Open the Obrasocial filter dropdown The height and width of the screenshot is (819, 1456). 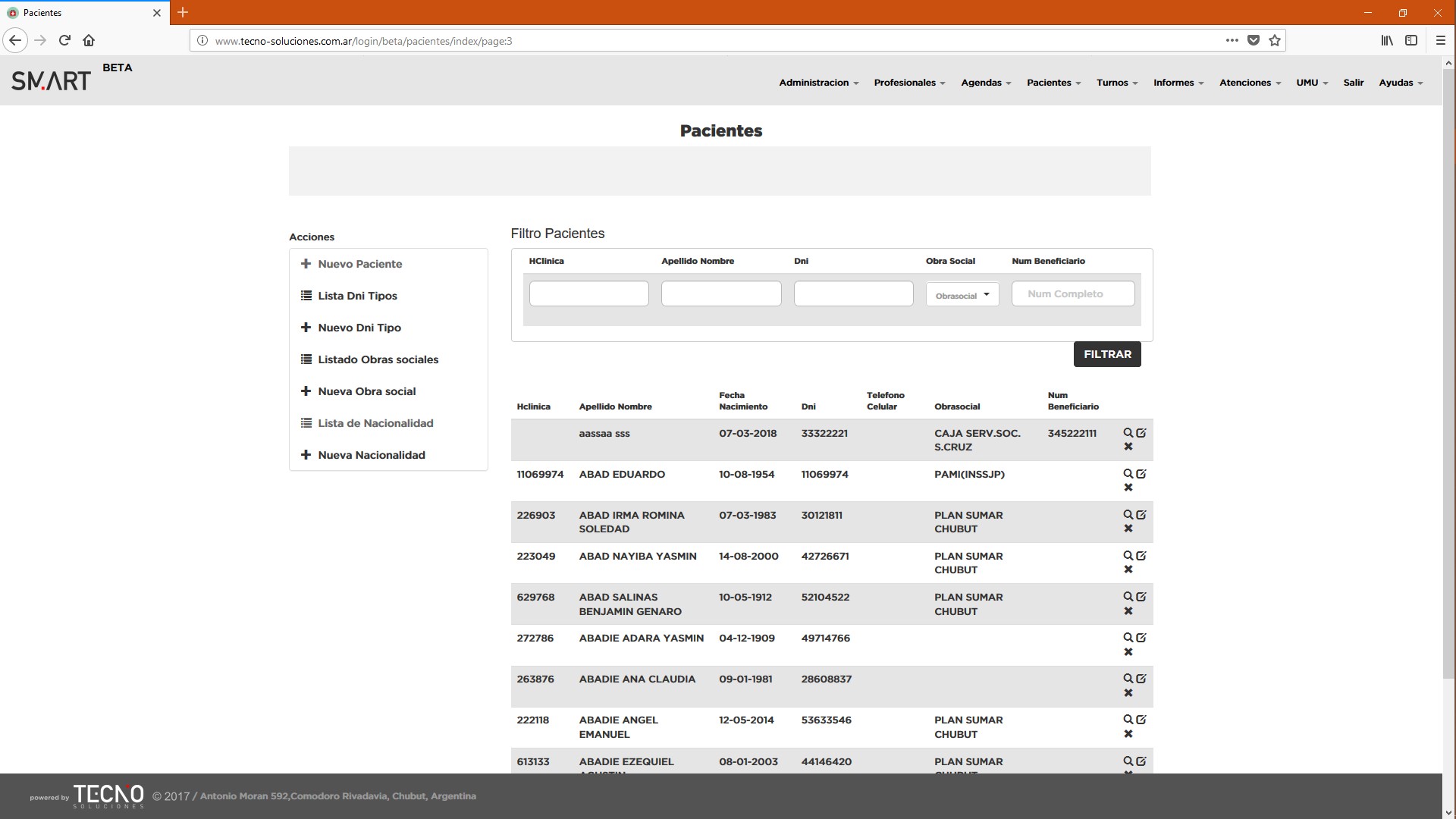(962, 294)
